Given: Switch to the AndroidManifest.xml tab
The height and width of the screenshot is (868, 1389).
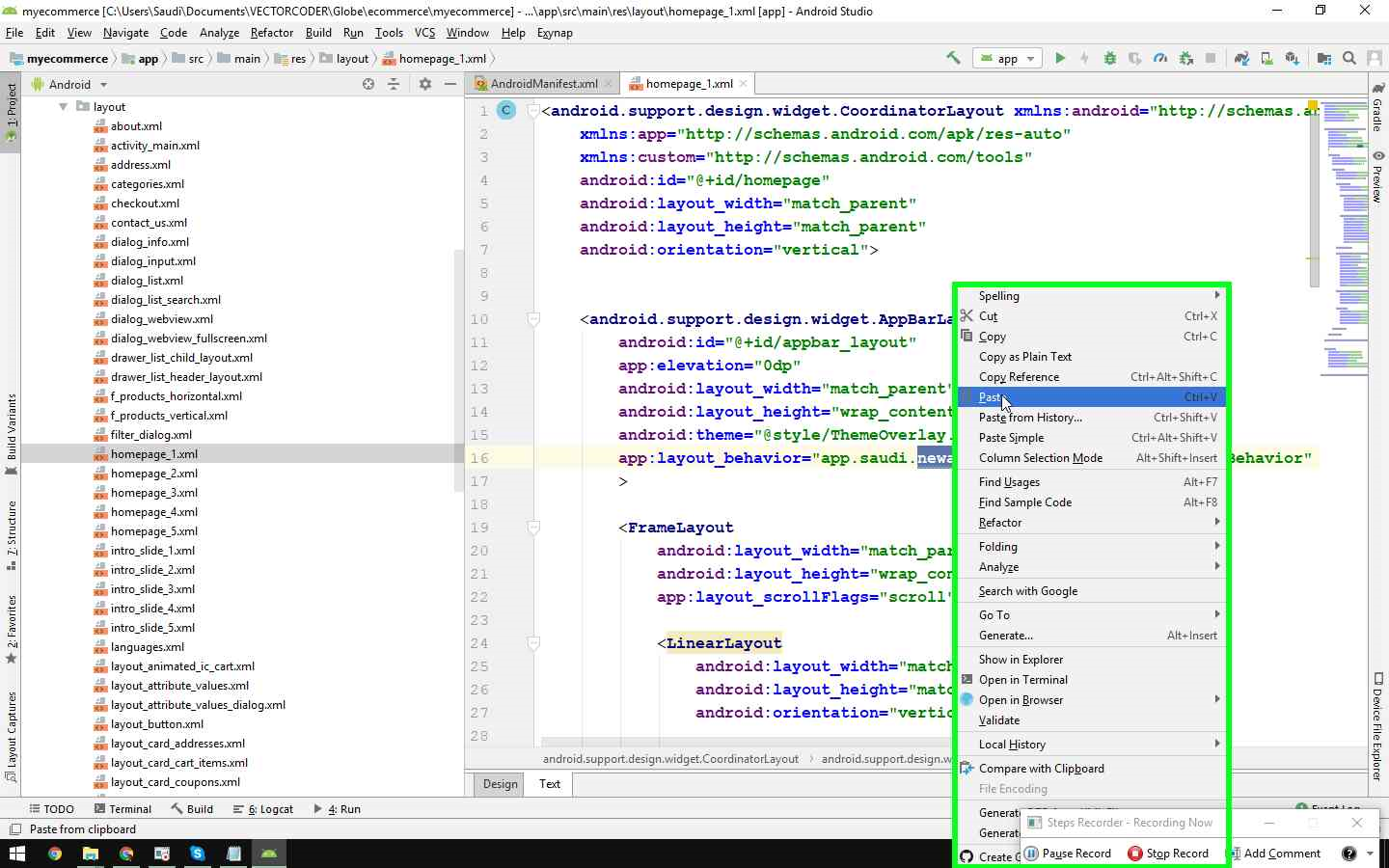Looking at the screenshot, I should pos(543,84).
